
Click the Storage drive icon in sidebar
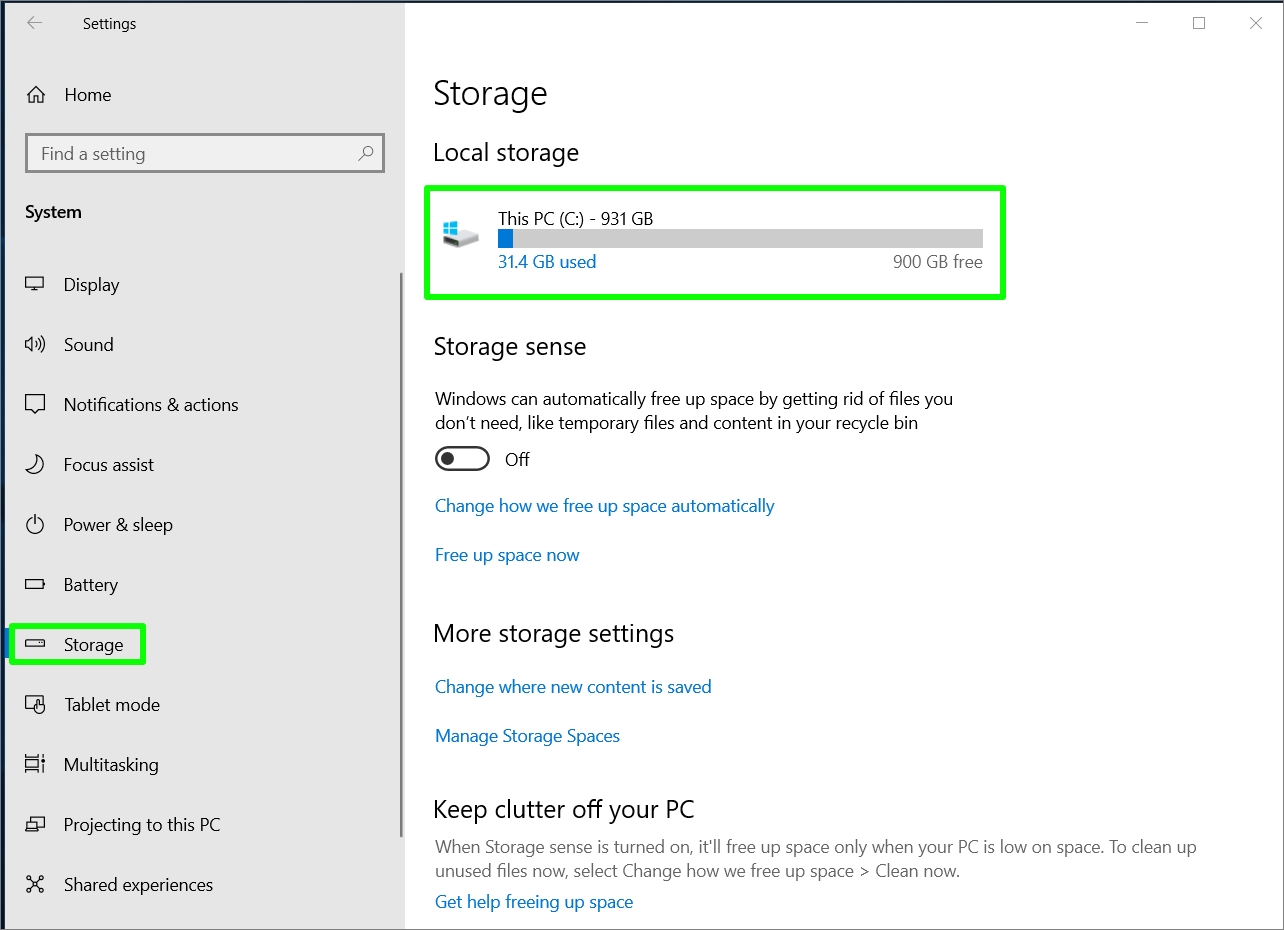tap(35, 644)
